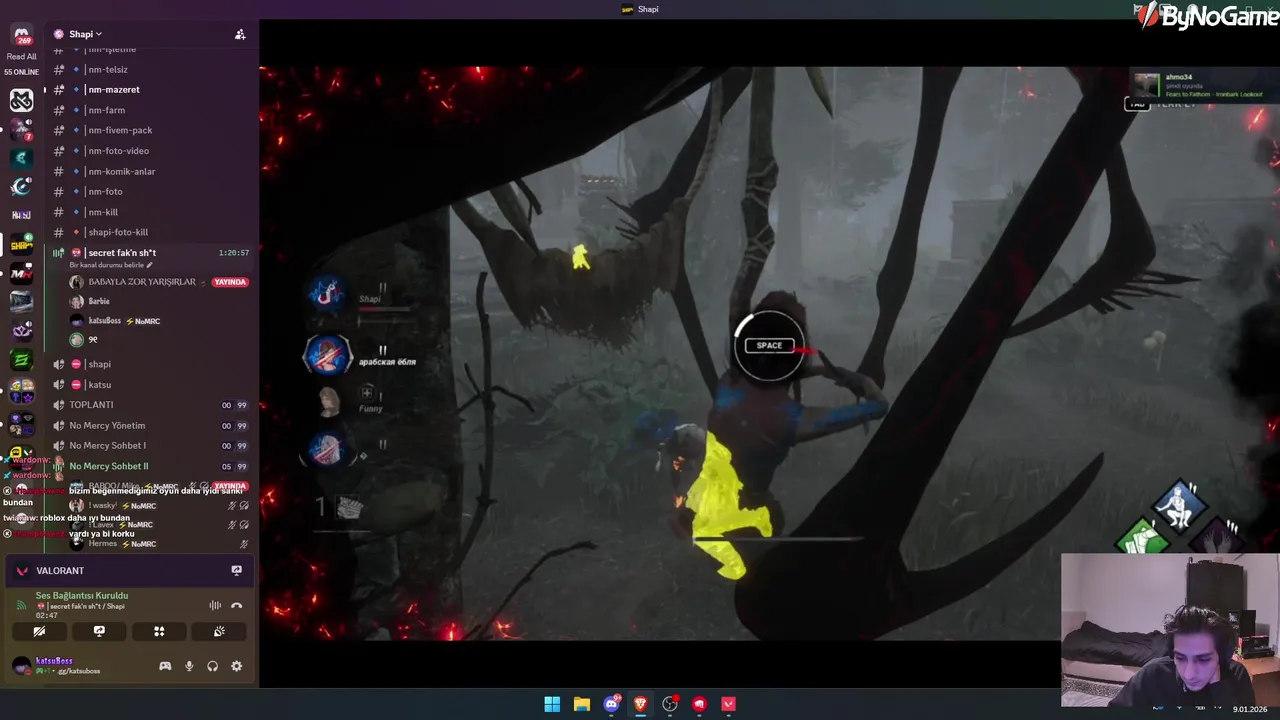Open the server icon with 7 badge

click(x=21, y=129)
